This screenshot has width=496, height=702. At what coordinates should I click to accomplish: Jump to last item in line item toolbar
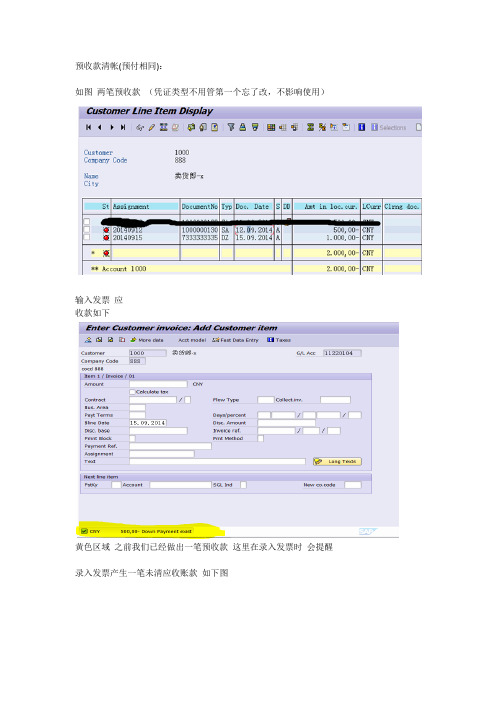pyautogui.click(x=123, y=127)
